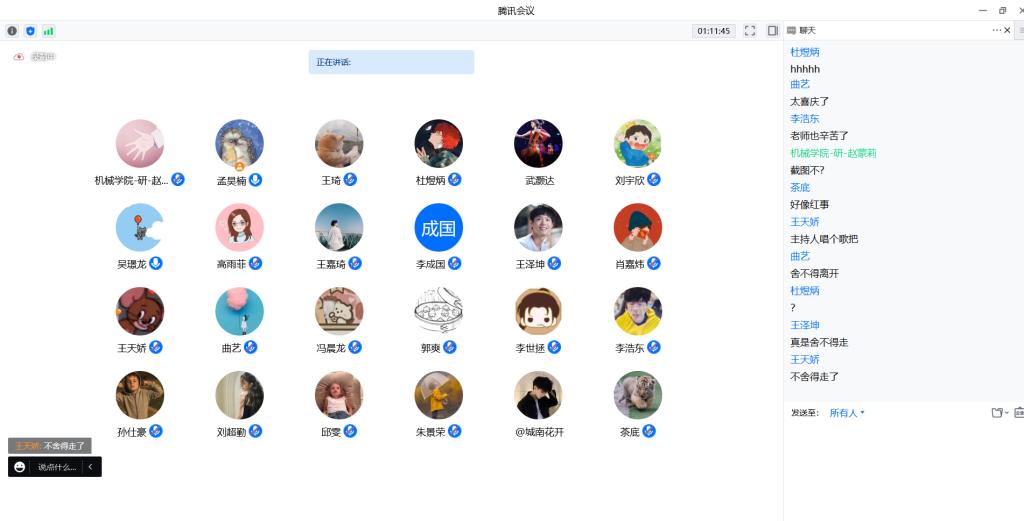Enter full screen mode
1024x521 pixels.
click(750, 31)
